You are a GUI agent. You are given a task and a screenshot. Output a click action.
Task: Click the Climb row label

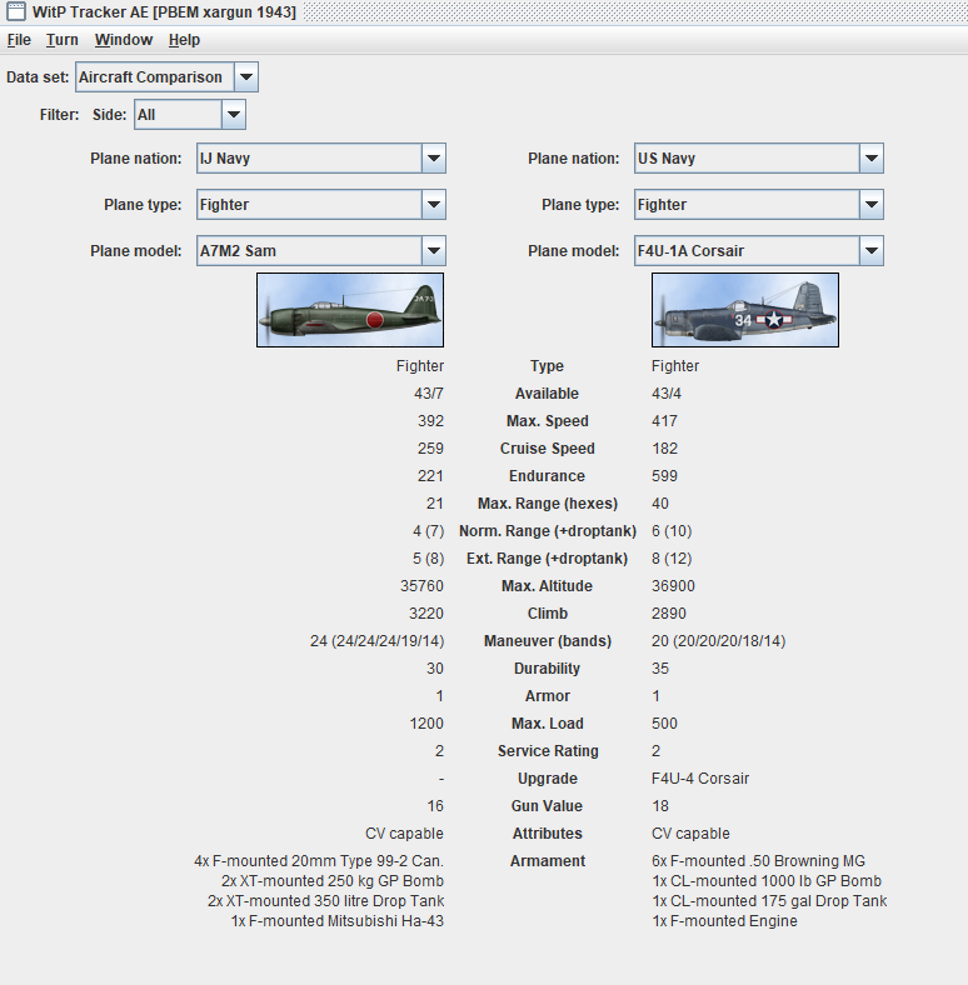(547, 614)
